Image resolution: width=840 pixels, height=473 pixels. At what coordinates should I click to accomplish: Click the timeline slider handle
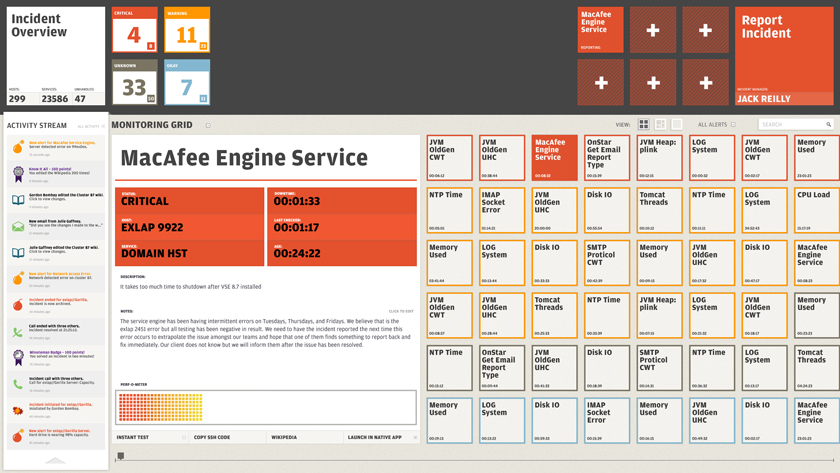click(x=121, y=456)
